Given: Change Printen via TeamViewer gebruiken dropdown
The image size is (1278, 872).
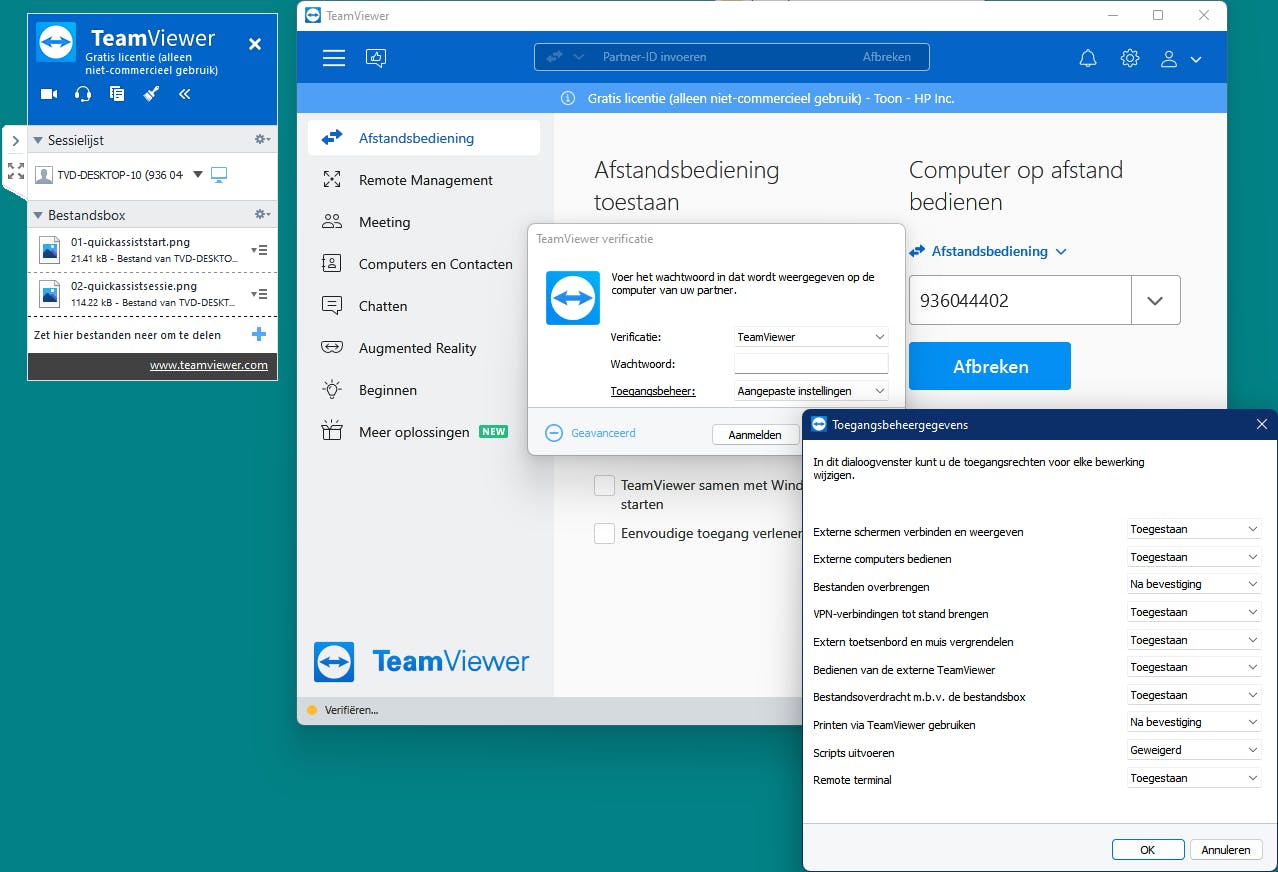Looking at the screenshot, I should pyautogui.click(x=1194, y=722).
